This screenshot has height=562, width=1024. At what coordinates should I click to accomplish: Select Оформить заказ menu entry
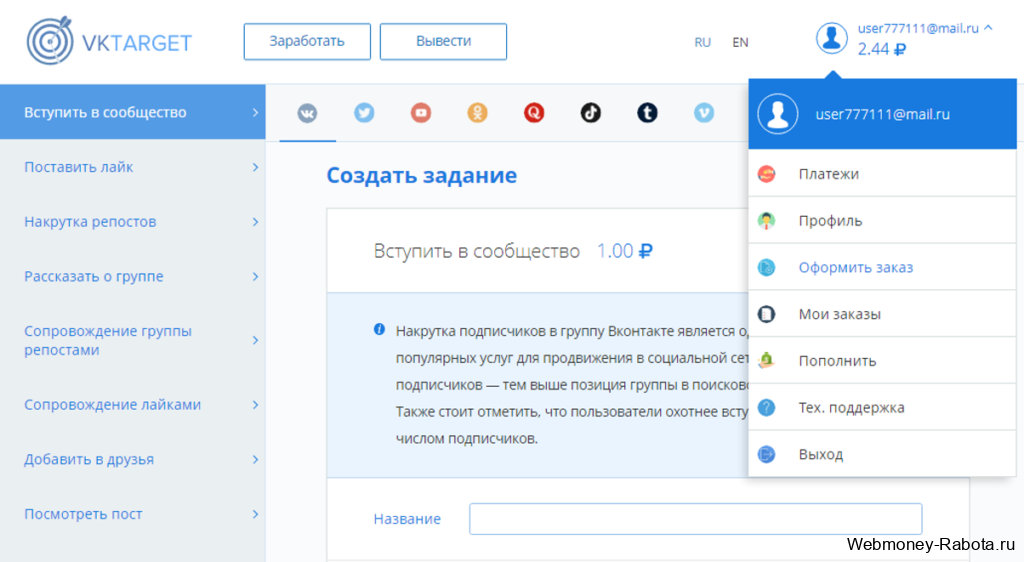pyautogui.click(x=882, y=267)
